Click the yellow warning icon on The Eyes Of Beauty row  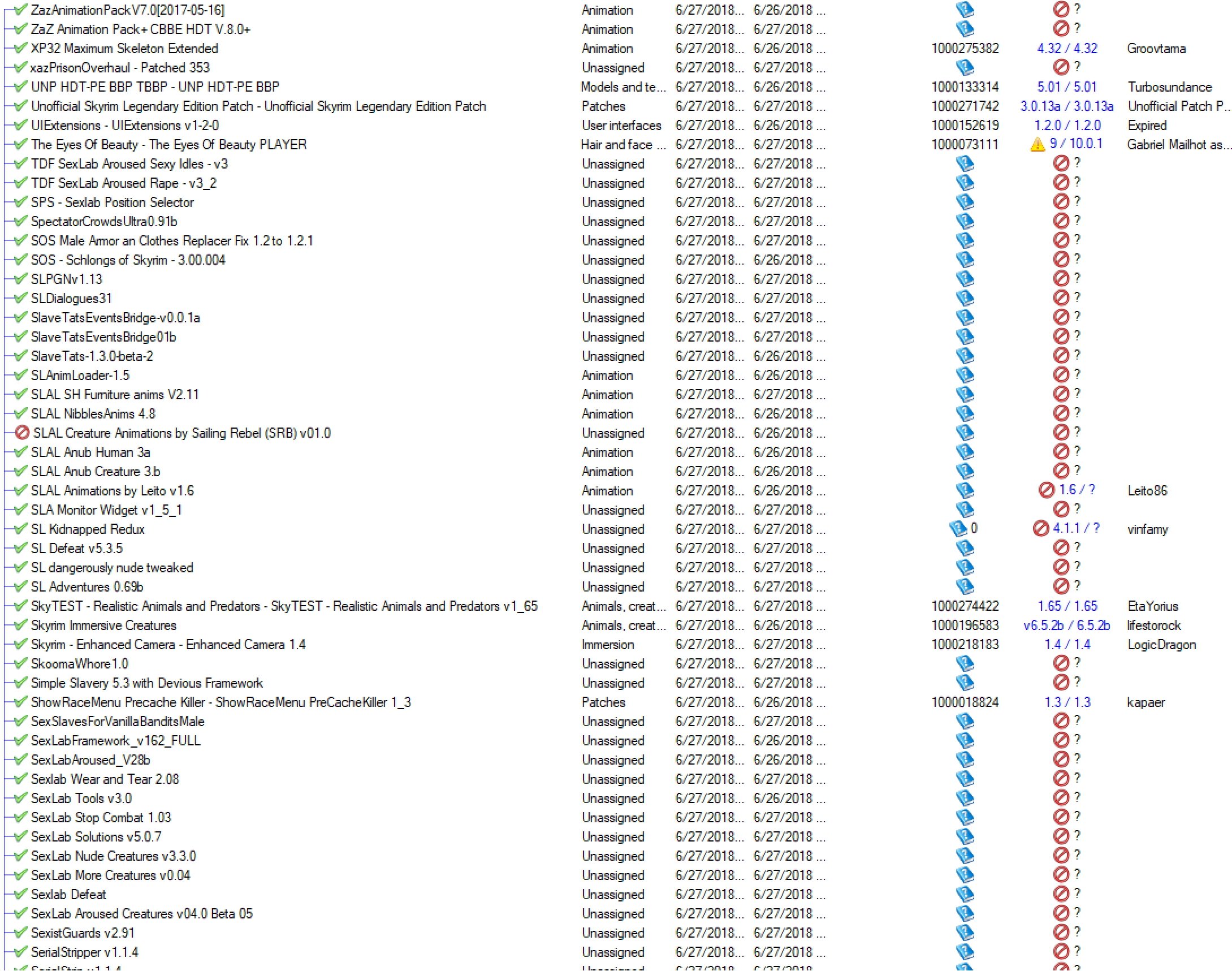pos(1037,144)
